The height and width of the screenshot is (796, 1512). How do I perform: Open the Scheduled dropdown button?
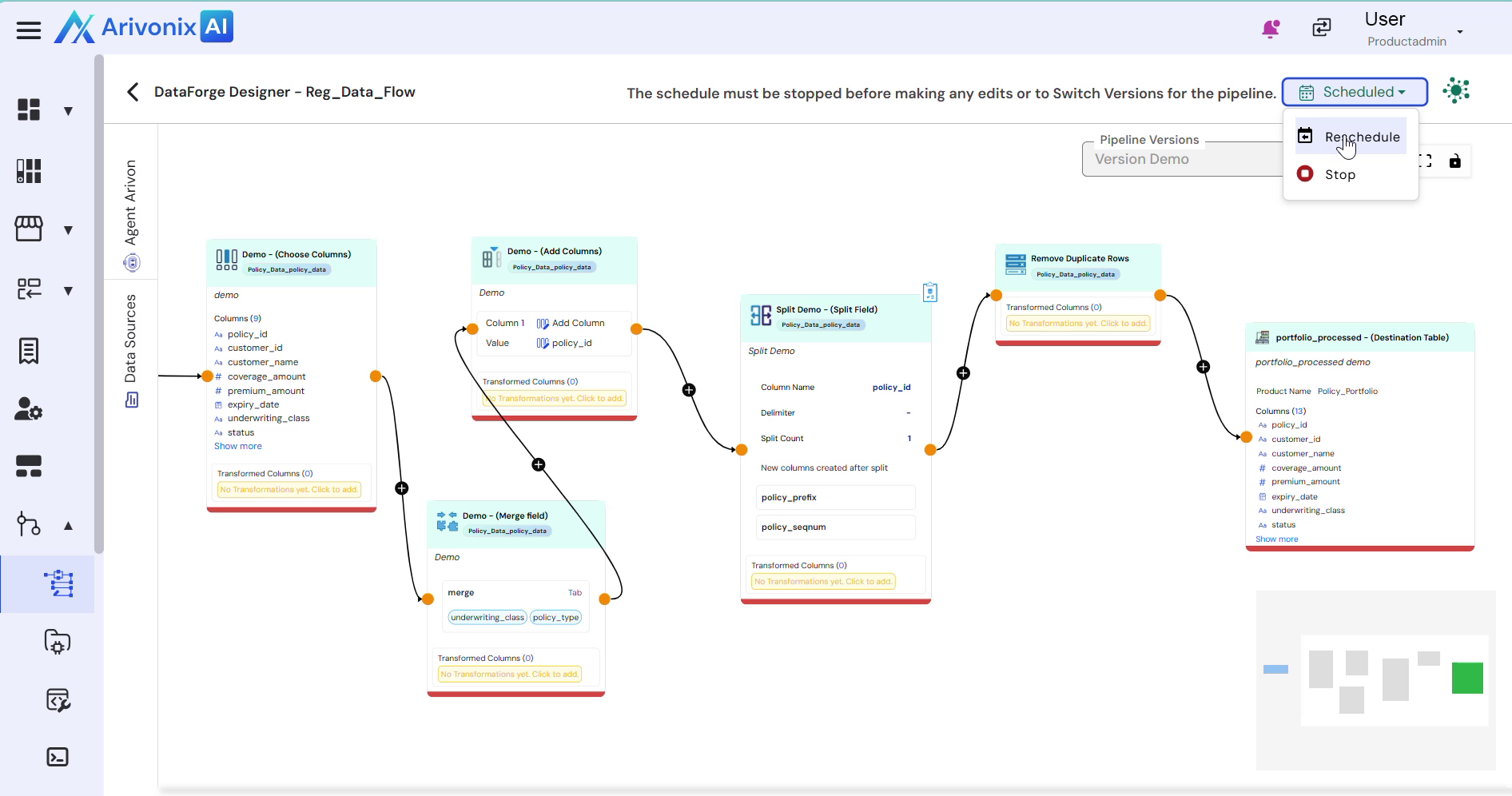tap(1355, 92)
